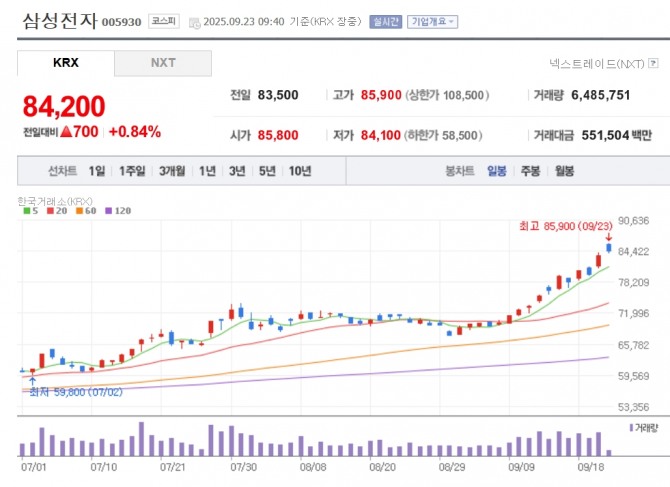
Task: Open the 기업개요 dropdown
Action: (x=432, y=21)
